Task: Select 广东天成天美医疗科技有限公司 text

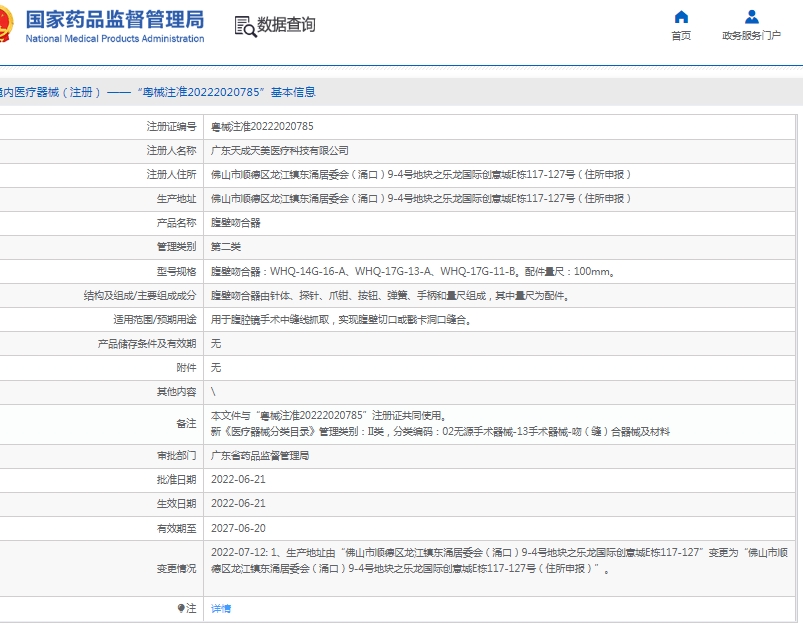Action: [x=280, y=151]
